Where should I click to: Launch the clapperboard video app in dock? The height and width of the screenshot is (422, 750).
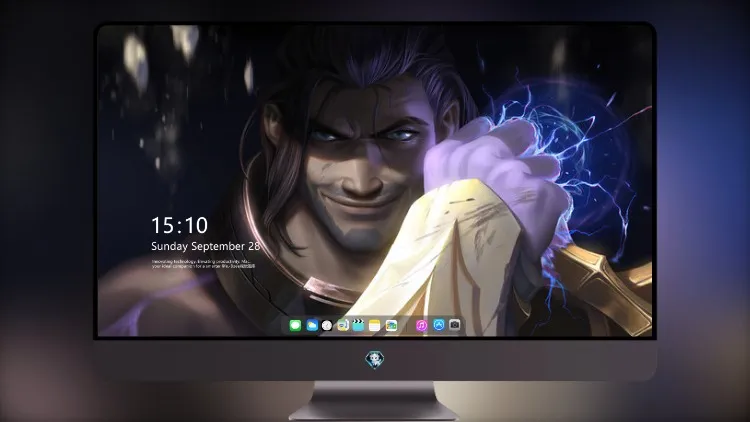pyautogui.click(x=358, y=325)
